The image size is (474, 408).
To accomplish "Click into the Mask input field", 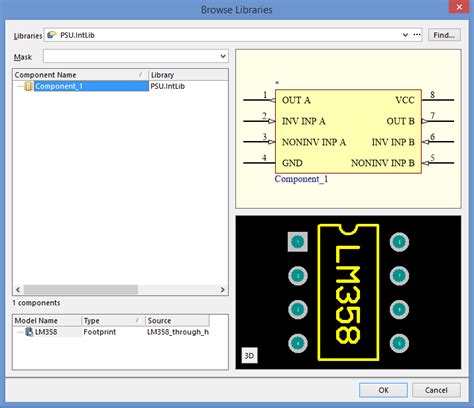I will pyautogui.click(x=131, y=56).
